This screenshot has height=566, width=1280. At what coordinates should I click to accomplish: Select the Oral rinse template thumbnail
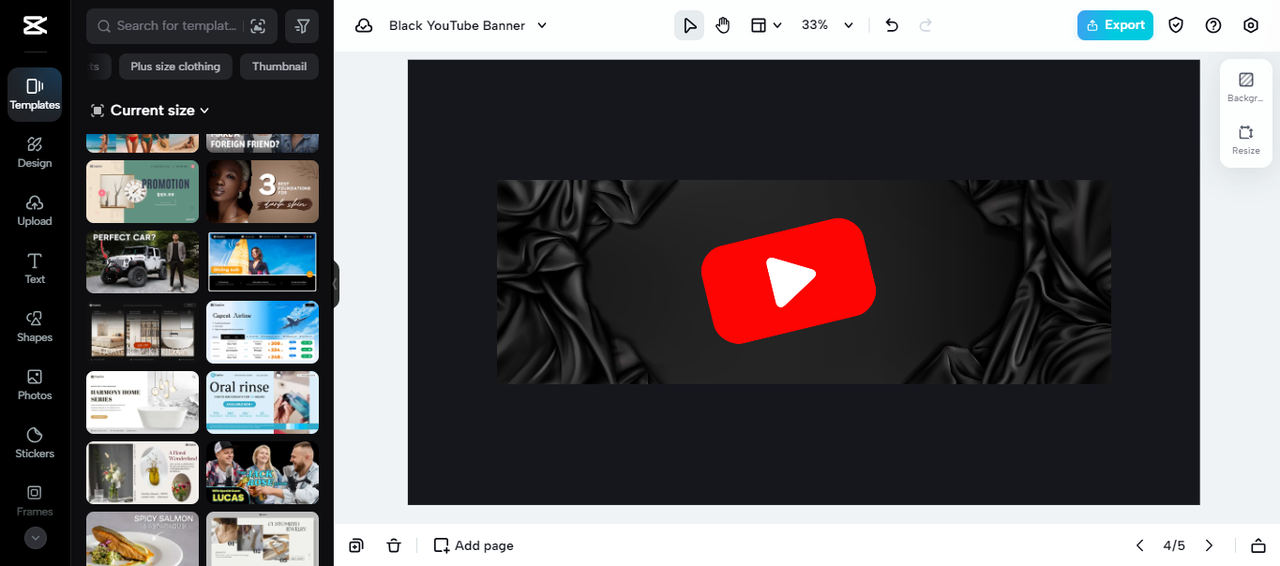coord(262,402)
